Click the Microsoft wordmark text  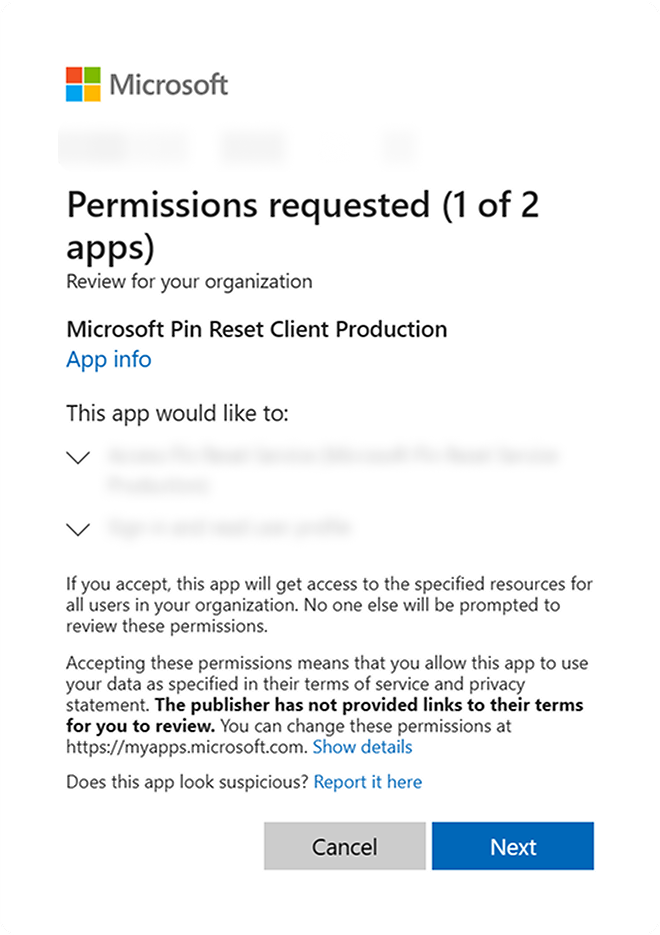coord(169,85)
